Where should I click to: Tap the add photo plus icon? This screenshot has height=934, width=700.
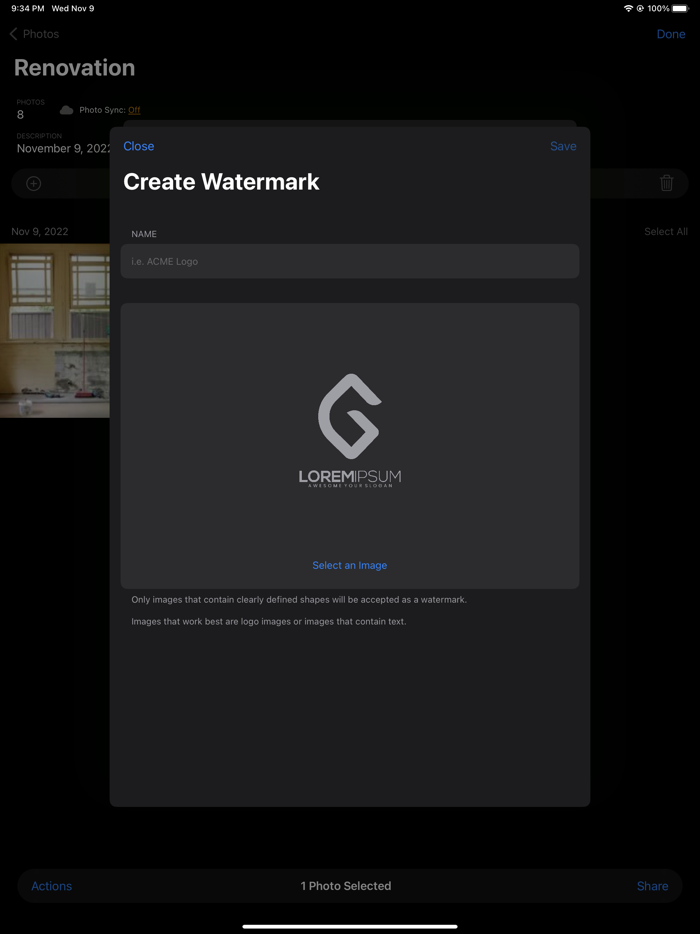point(33,183)
